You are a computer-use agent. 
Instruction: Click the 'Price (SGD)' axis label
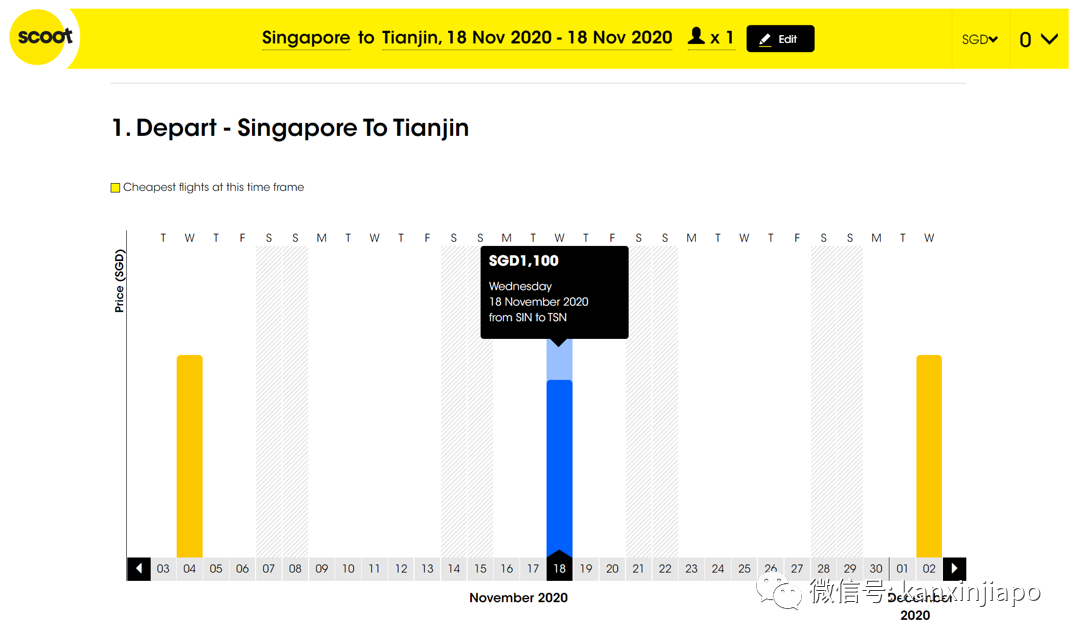point(119,281)
